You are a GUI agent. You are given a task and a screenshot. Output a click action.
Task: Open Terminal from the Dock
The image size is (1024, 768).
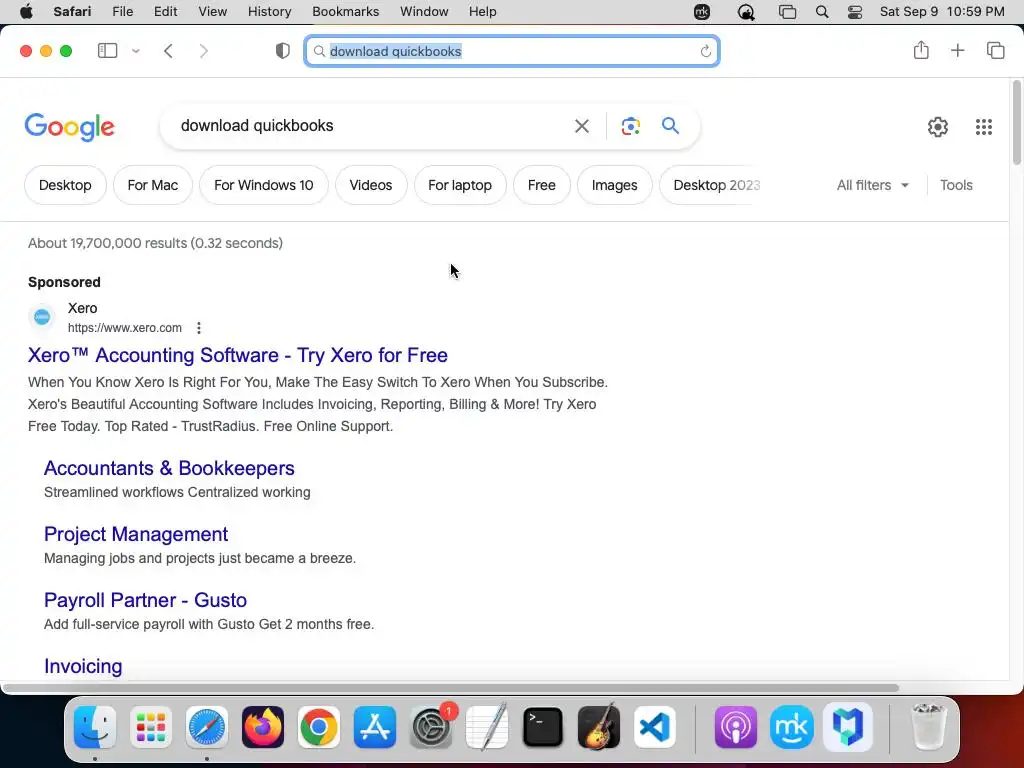click(x=543, y=727)
